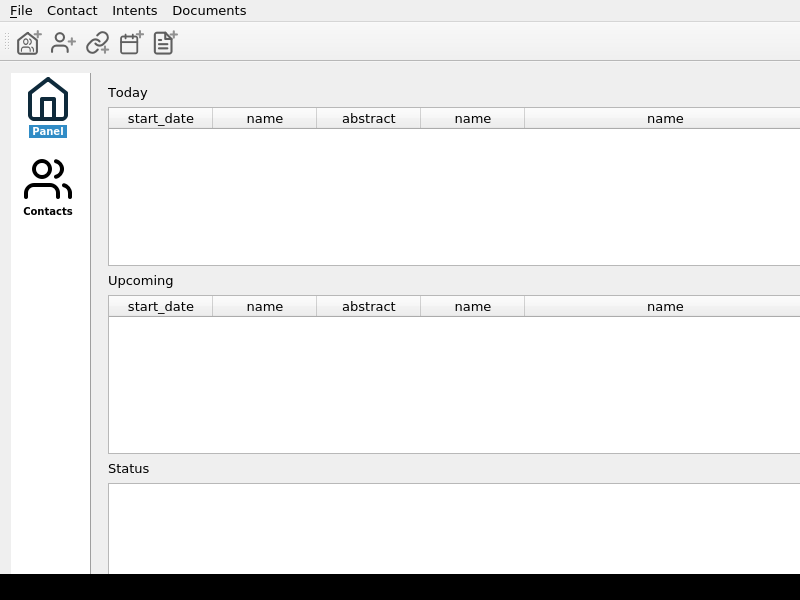Click first name header in Today table
Screen dimensions: 800x600
[x=264, y=118]
